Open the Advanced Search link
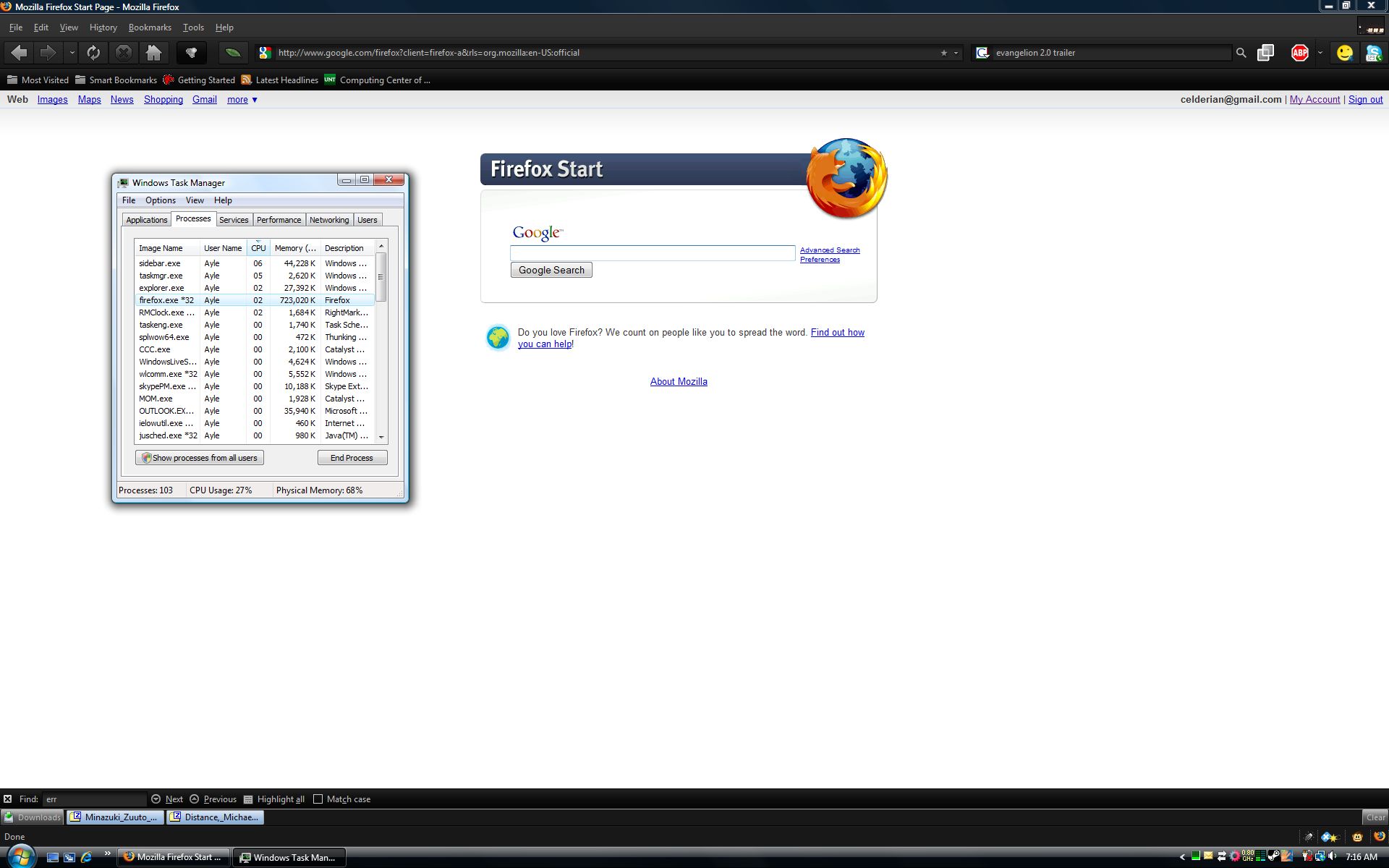 (830, 250)
